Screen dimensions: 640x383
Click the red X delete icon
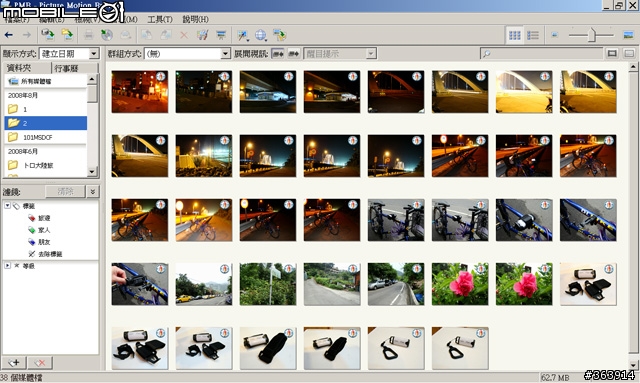[184, 36]
